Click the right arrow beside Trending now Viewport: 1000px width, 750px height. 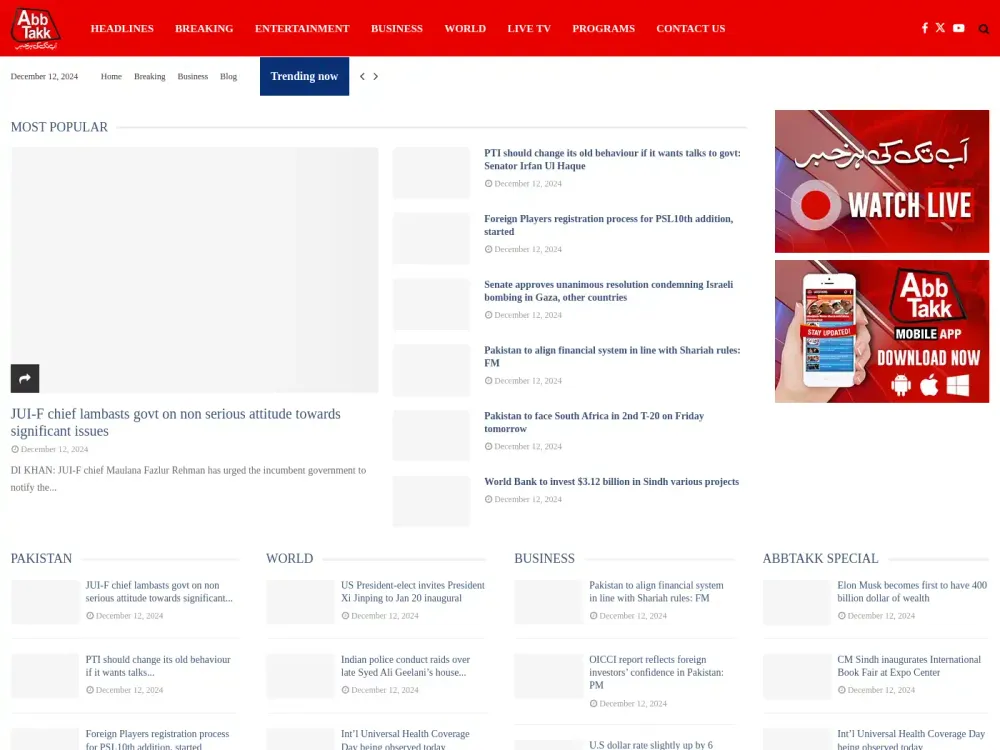pyautogui.click(x=376, y=76)
